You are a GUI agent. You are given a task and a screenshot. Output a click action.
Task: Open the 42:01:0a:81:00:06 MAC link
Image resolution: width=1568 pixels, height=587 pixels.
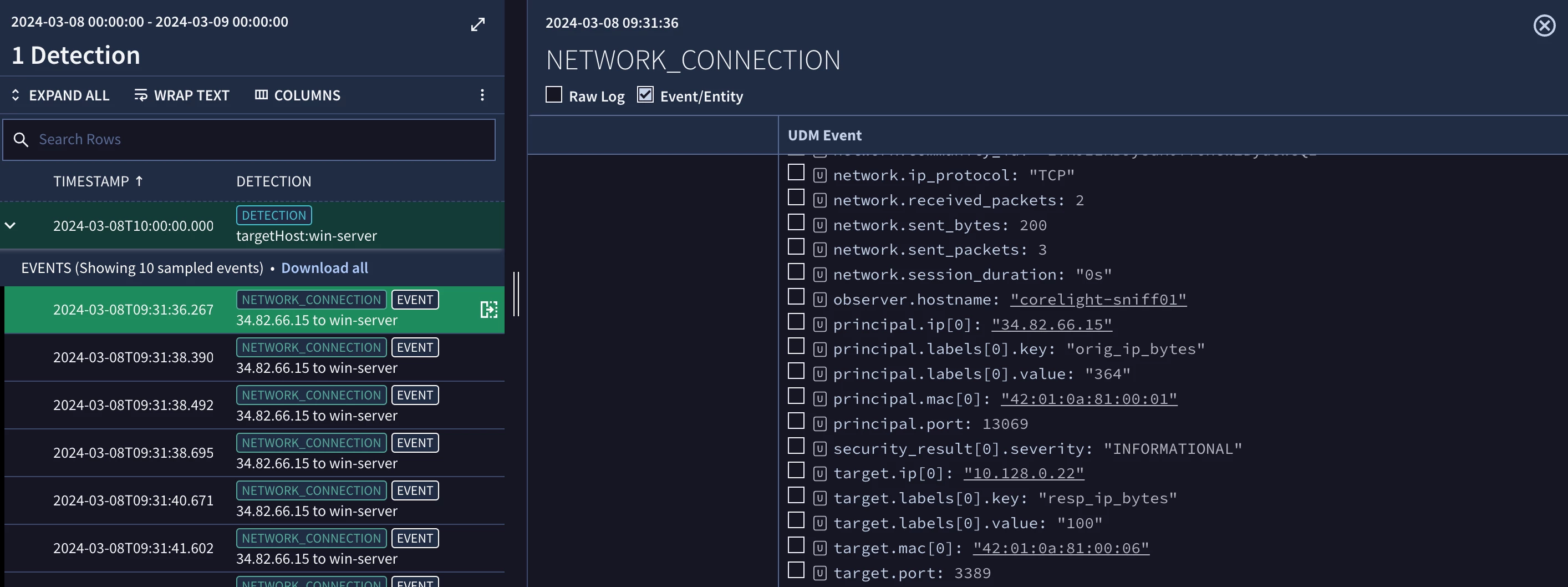coord(1061,548)
